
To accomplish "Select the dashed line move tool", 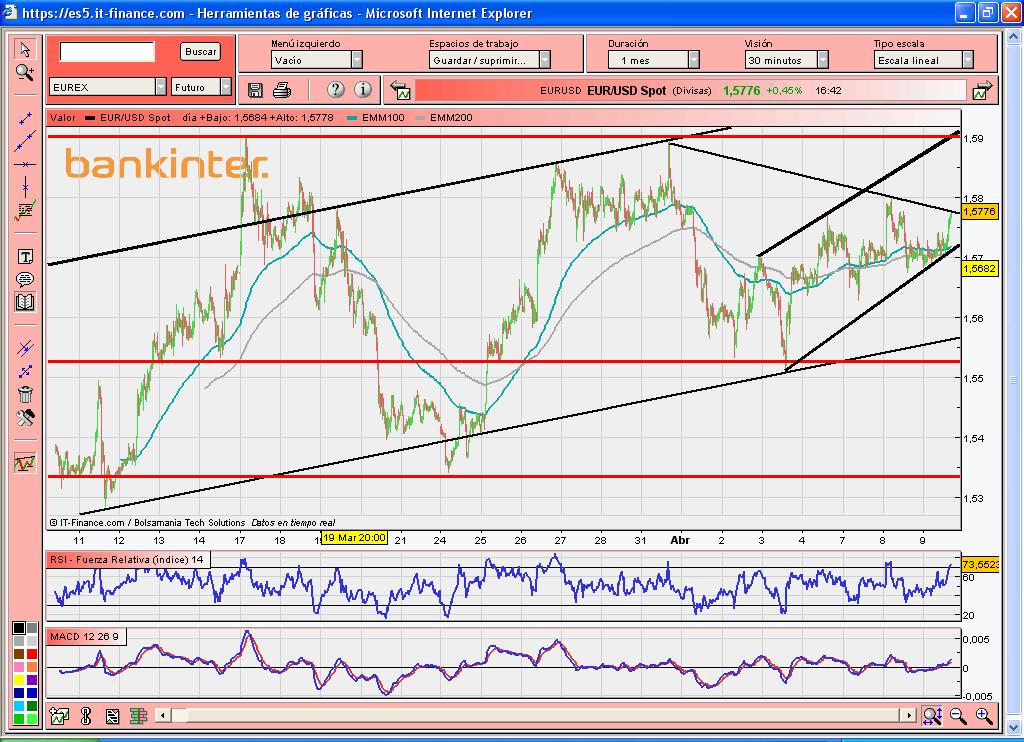I will click(x=25, y=372).
